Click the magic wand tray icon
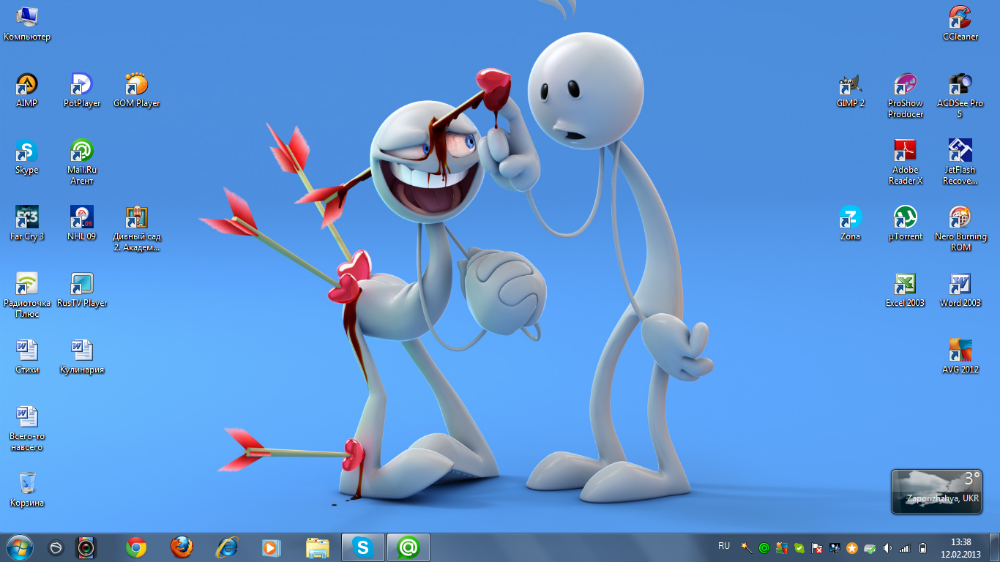 [x=746, y=548]
